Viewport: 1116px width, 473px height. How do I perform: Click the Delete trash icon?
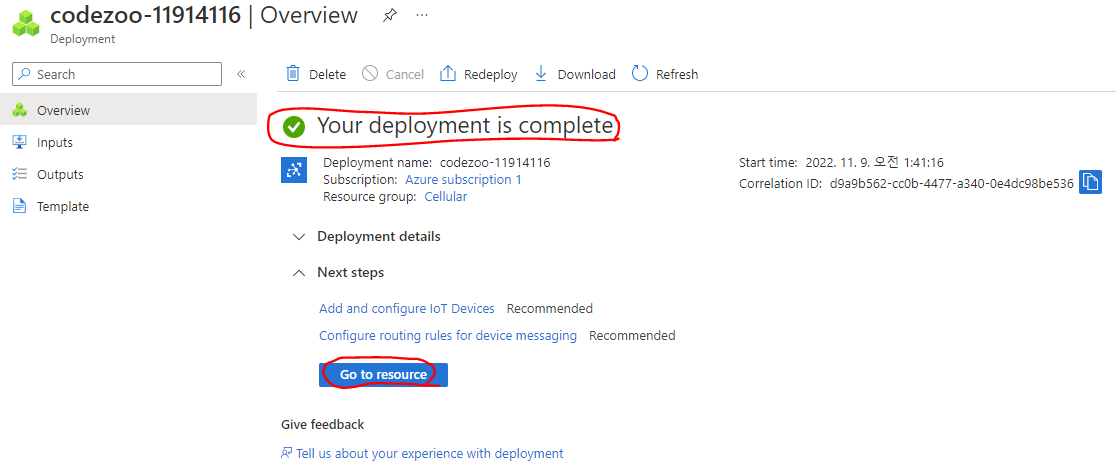tap(293, 74)
